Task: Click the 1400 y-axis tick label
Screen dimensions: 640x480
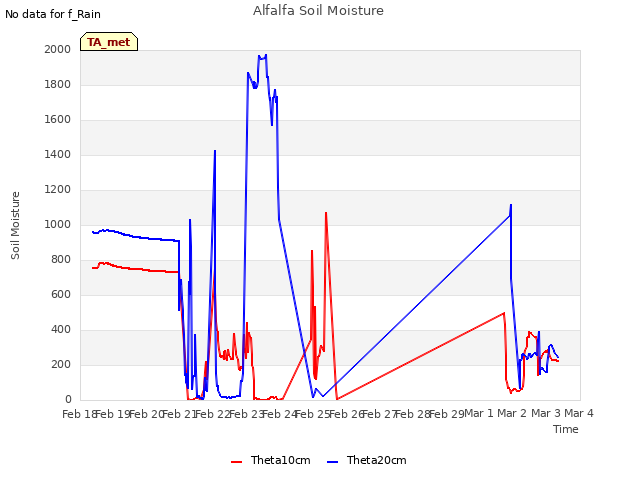Action: tap(58, 154)
